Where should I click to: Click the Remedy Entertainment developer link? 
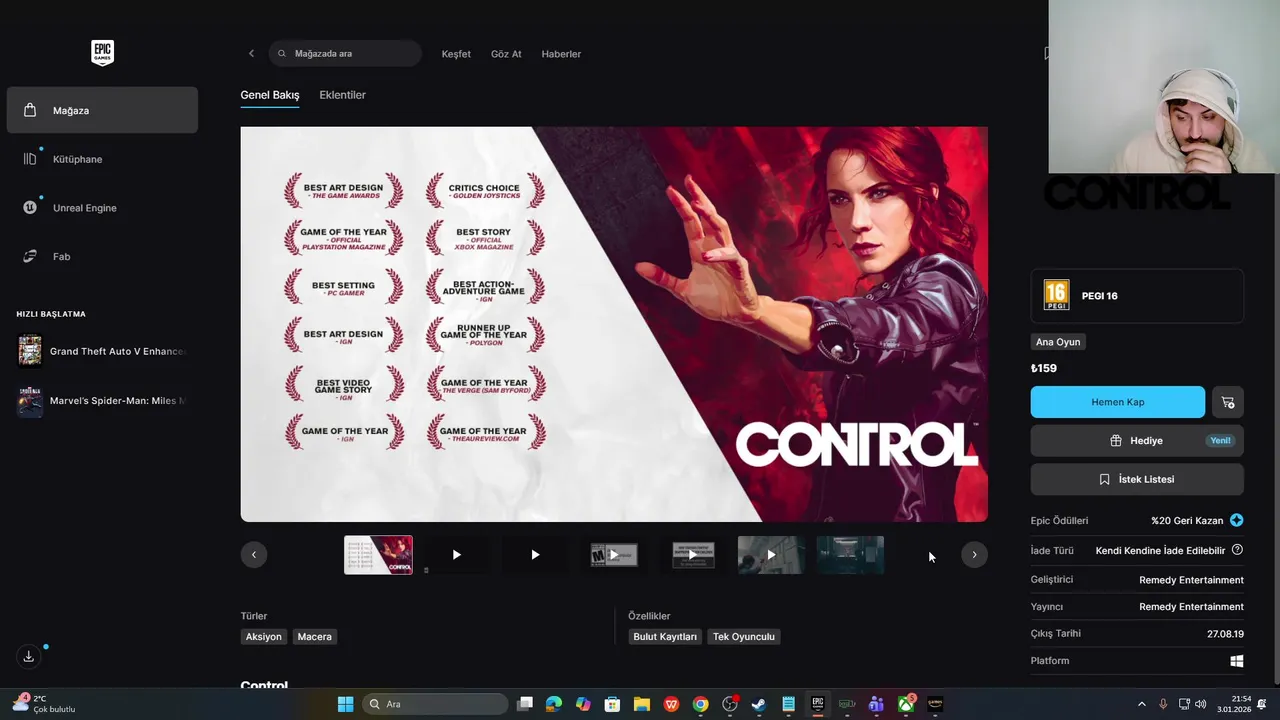[x=1191, y=580]
